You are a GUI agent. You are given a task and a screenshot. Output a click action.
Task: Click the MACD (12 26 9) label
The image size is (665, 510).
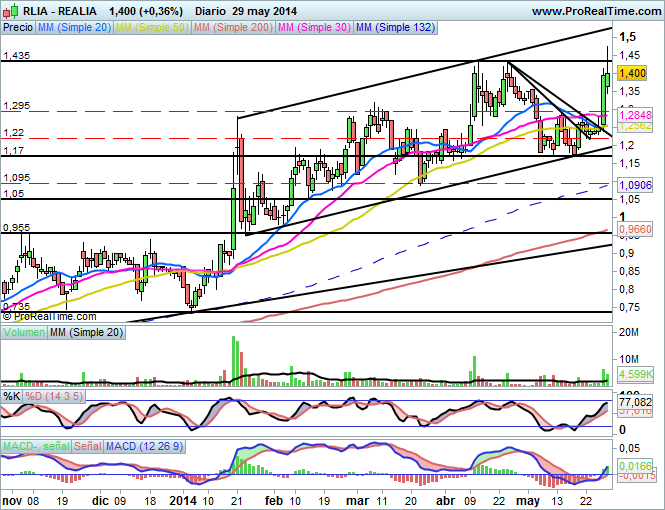pyautogui.click(x=145, y=444)
